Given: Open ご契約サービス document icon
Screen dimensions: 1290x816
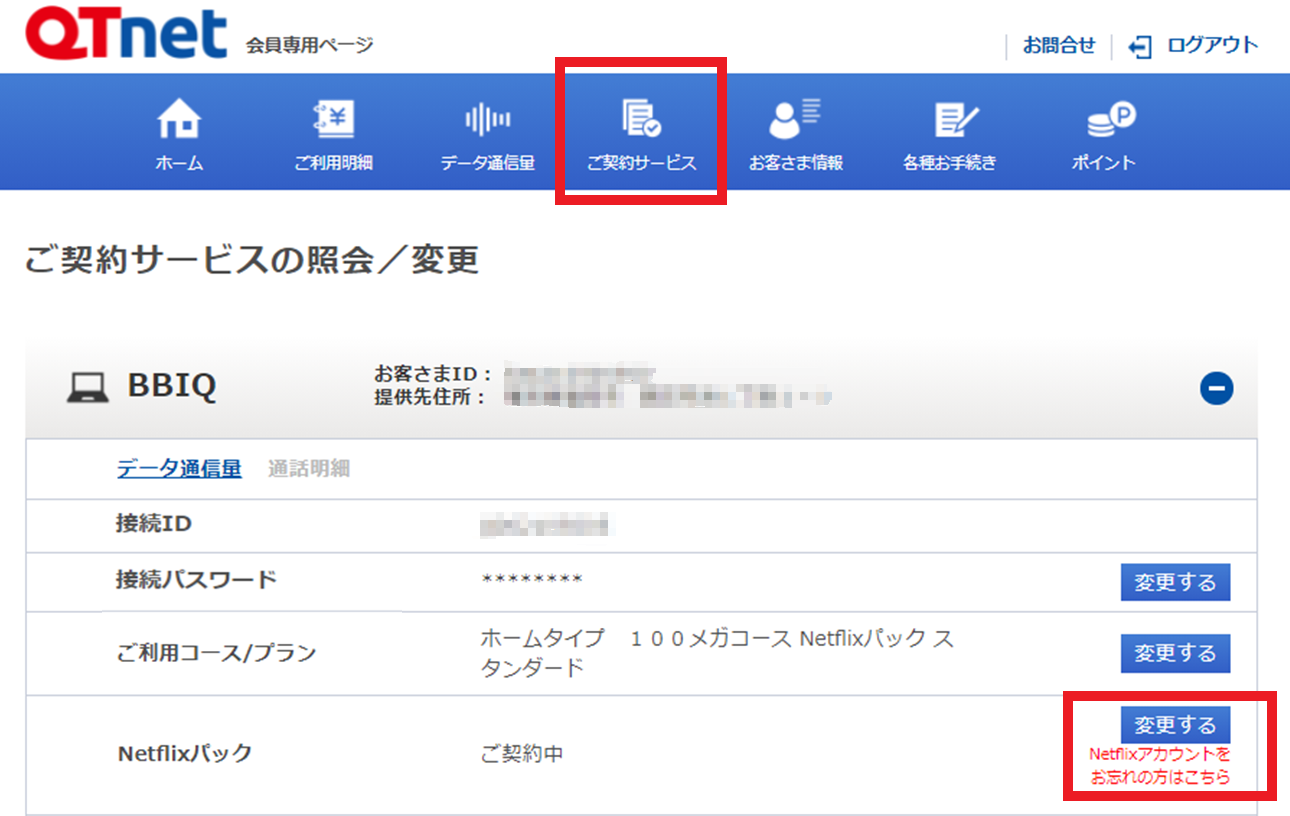Looking at the screenshot, I should [641, 119].
